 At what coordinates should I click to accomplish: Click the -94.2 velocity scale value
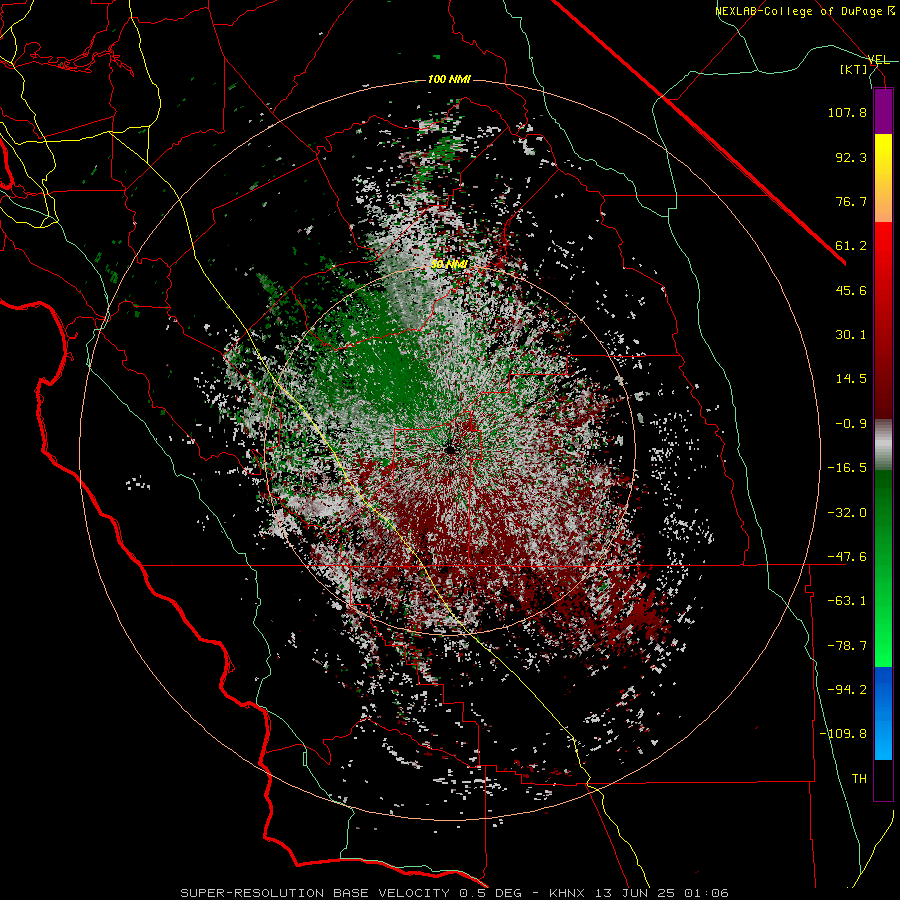click(x=847, y=689)
